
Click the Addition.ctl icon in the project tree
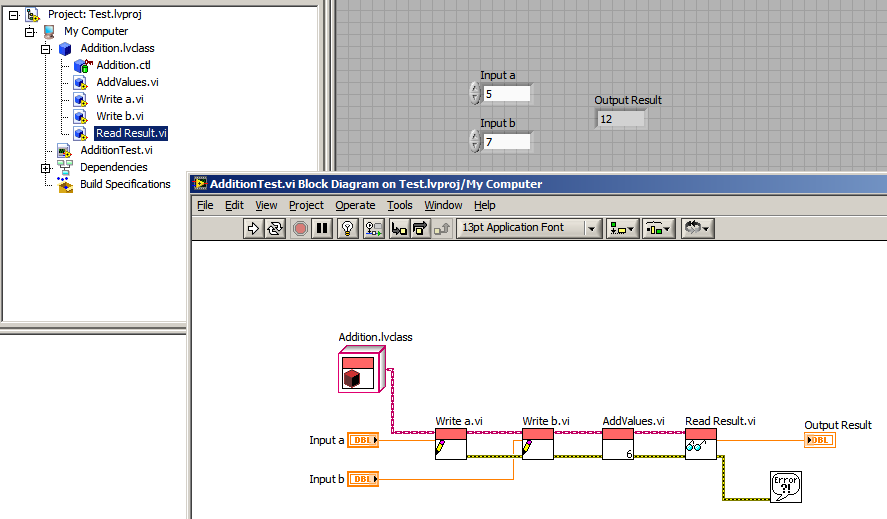(83, 66)
